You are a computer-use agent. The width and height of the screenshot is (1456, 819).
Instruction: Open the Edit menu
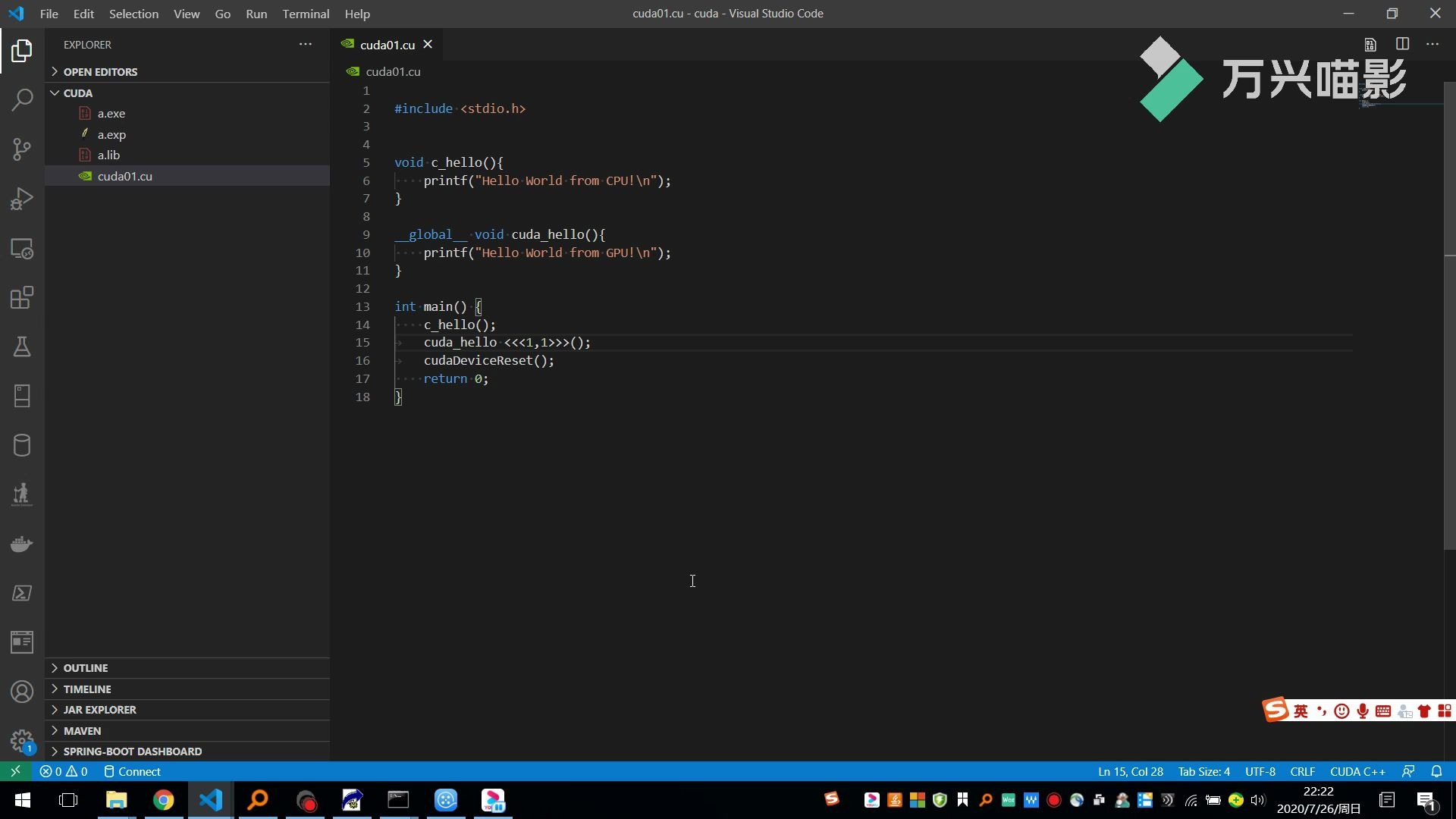click(83, 14)
